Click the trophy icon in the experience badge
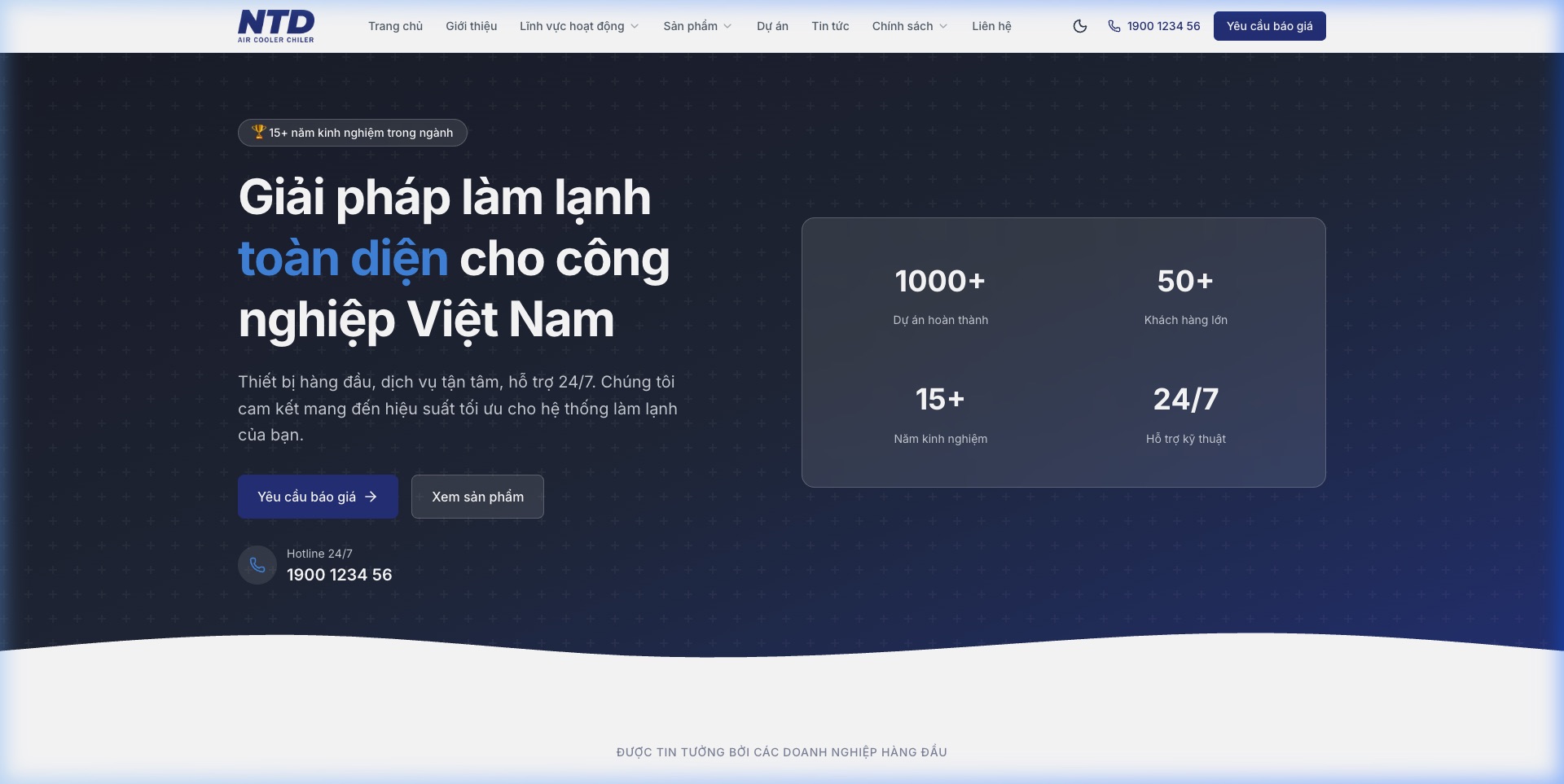 point(258,132)
